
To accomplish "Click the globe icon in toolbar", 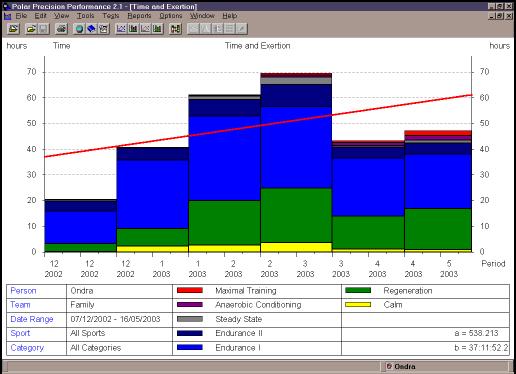I will pyautogui.click(x=79, y=29).
